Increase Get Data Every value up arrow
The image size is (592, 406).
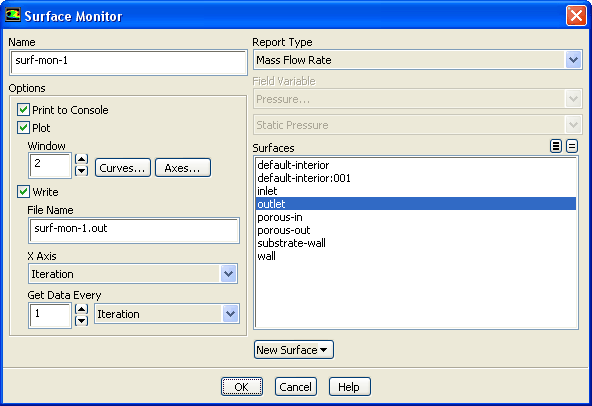[x=82, y=309]
